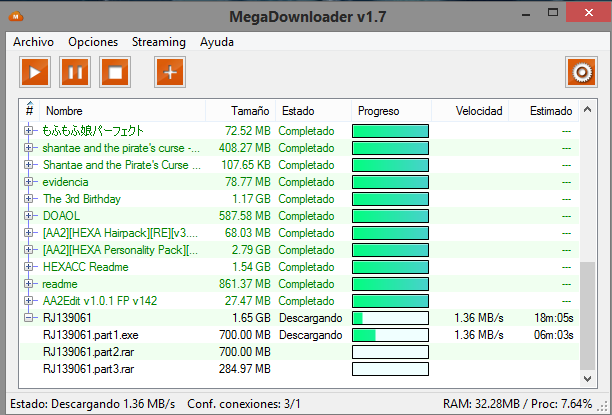Open the Opciones menu
The width and height of the screenshot is (612, 415).
pyautogui.click(x=93, y=42)
